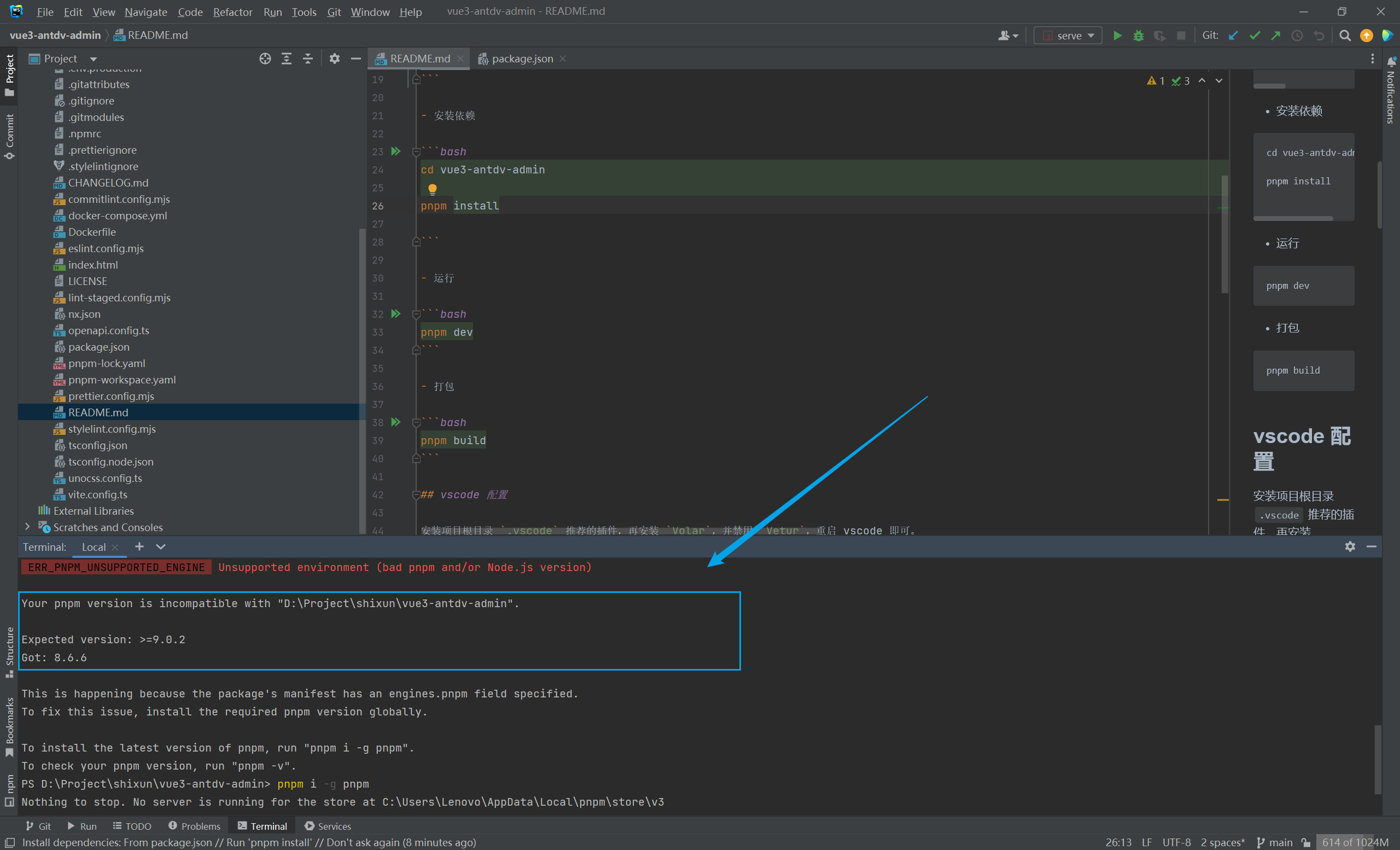Commit changes using the Git checkmark icon

pyautogui.click(x=1255, y=35)
